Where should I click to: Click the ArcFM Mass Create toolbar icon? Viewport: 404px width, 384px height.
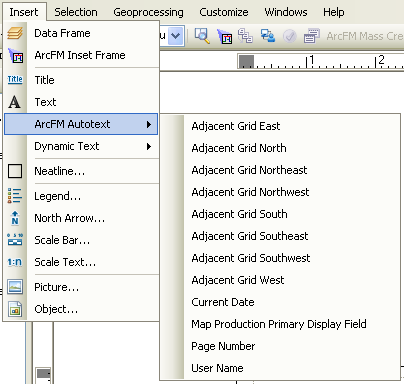[x=311, y=36]
